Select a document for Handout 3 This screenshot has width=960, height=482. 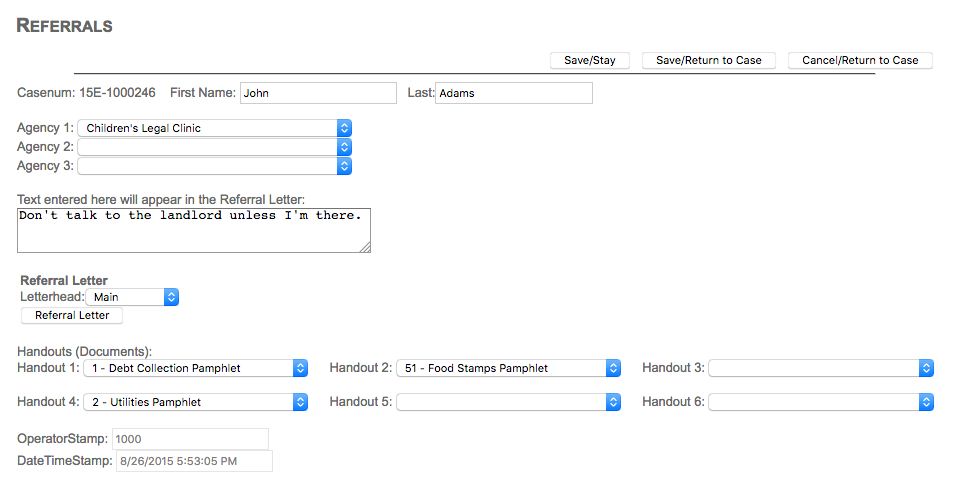pyautogui.click(x=821, y=368)
